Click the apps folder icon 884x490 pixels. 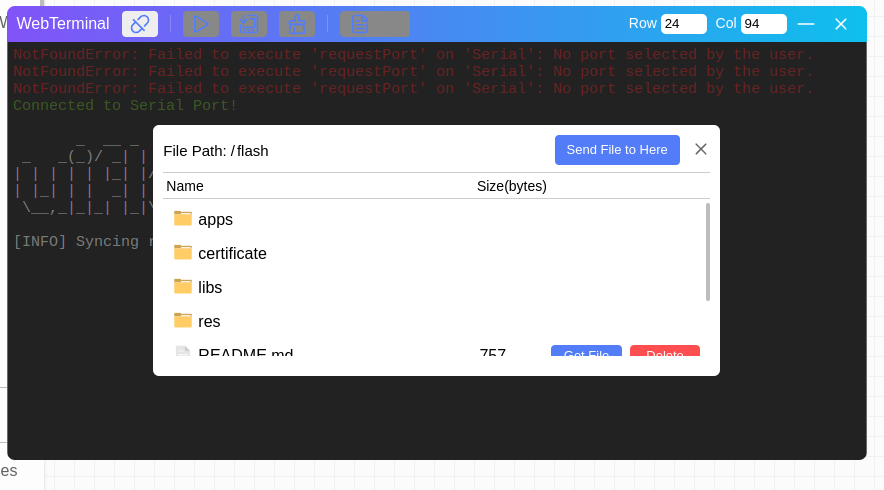183,218
